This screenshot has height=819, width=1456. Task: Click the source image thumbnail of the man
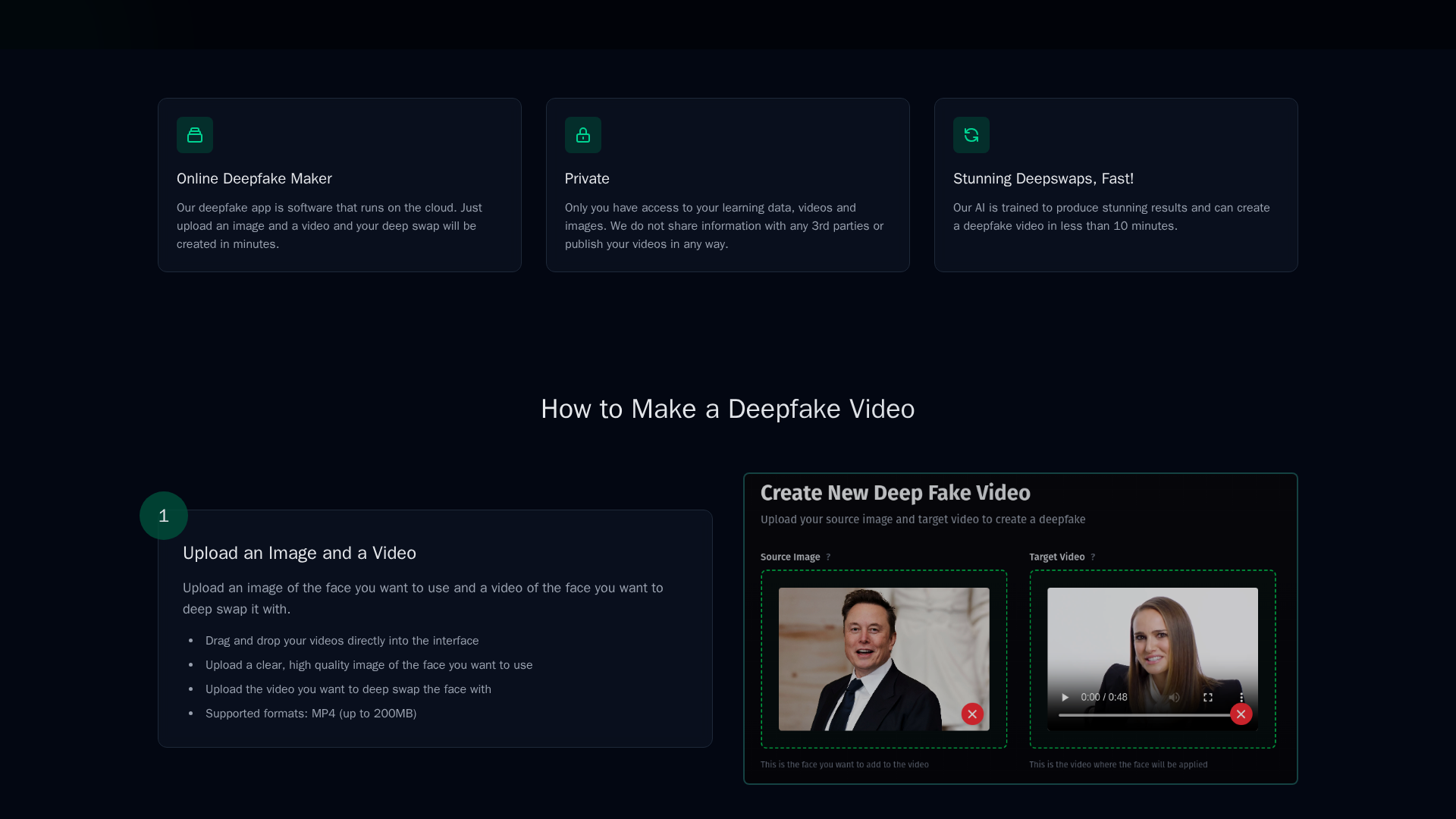point(872,652)
